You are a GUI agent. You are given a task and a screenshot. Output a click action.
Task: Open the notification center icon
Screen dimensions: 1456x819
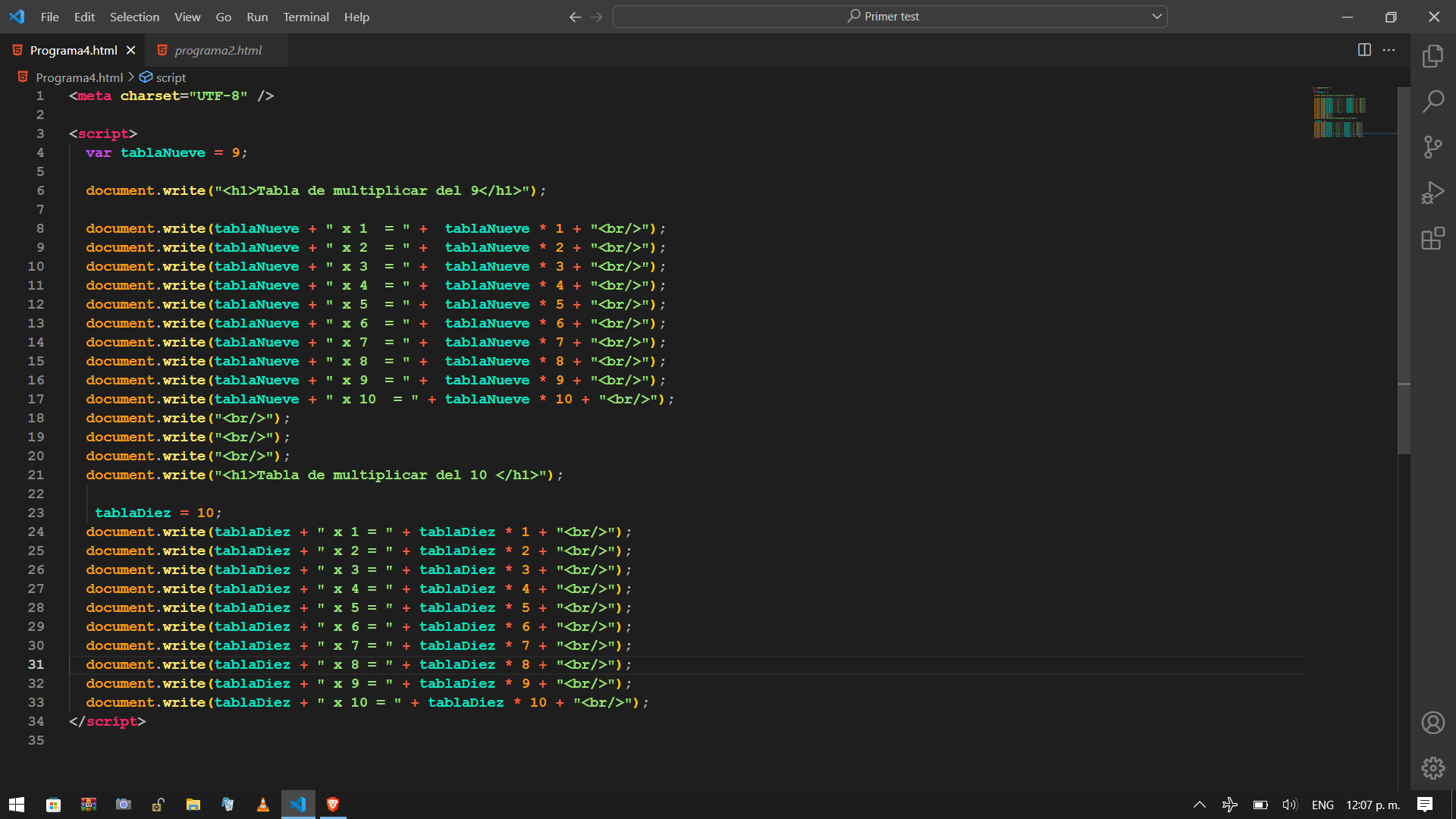[1425, 805]
